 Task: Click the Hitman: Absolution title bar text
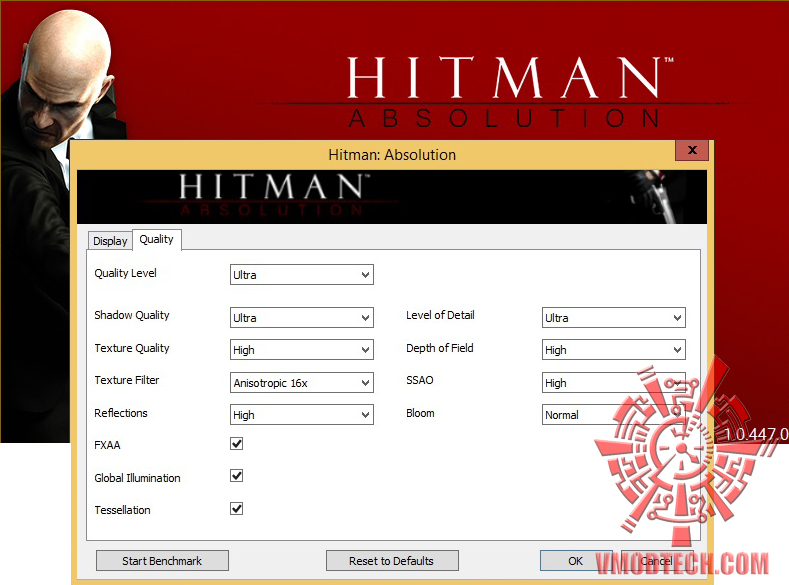[x=392, y=155]
